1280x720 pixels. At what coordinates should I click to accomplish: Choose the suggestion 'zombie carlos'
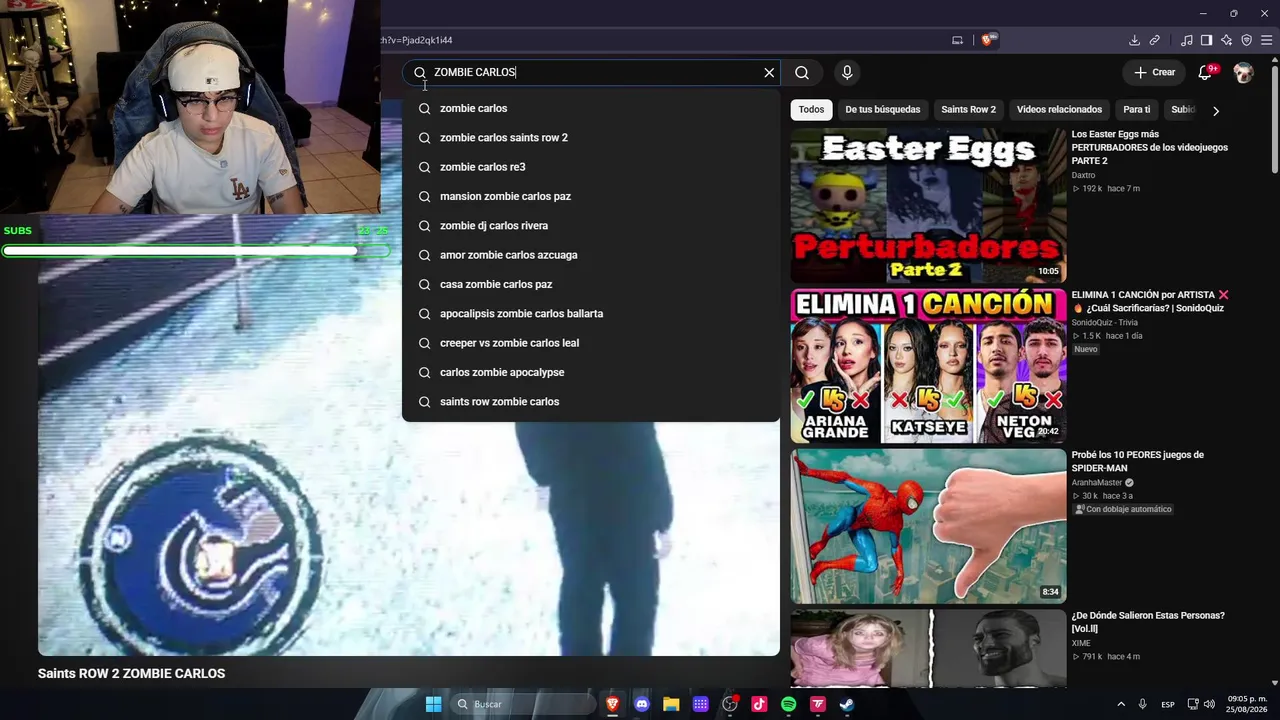[591, 108]
